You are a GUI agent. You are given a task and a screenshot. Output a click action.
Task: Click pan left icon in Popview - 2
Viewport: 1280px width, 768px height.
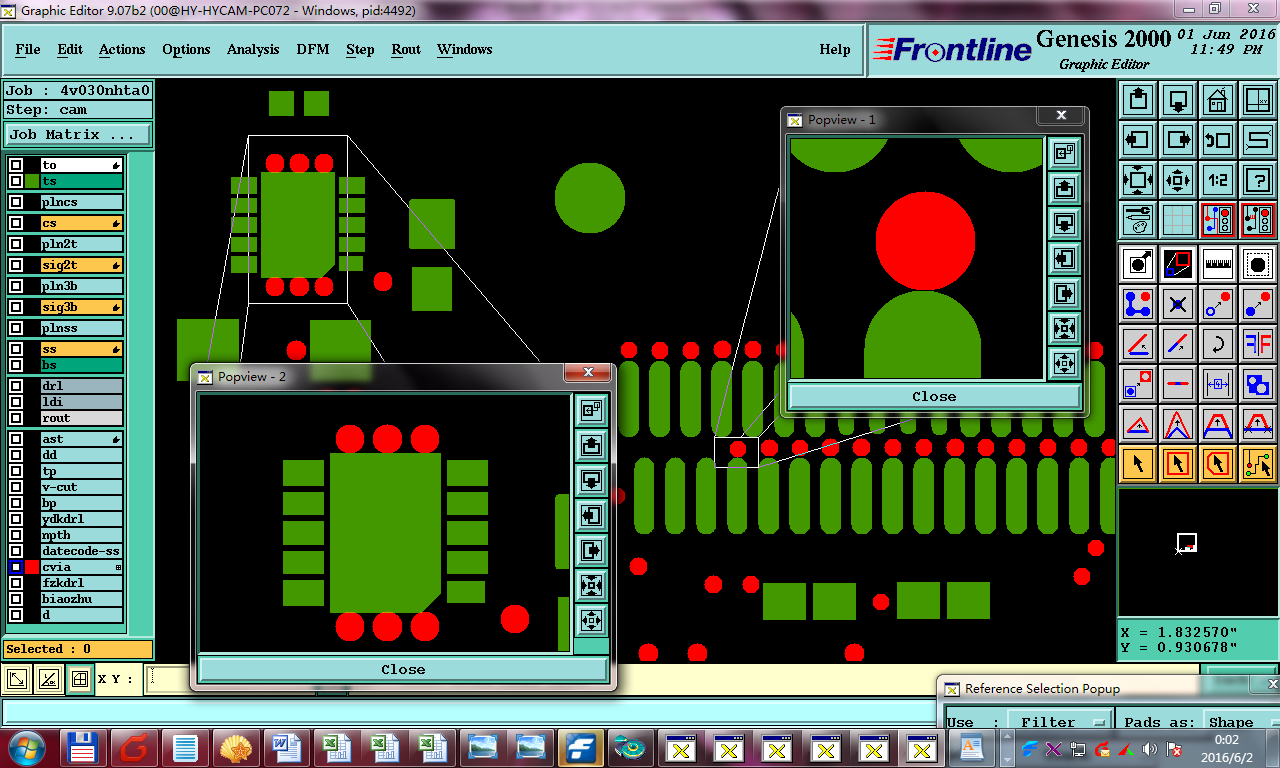coord(591,516)
